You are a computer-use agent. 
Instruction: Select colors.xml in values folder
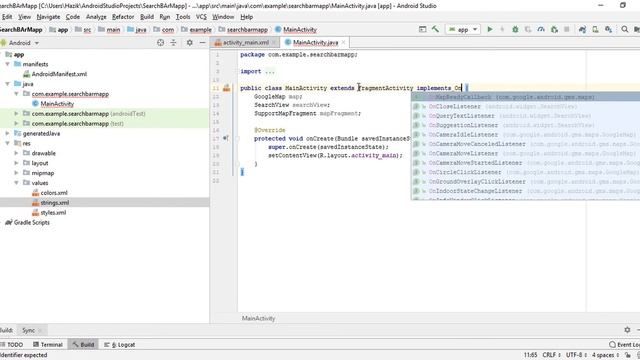(50, 193)
